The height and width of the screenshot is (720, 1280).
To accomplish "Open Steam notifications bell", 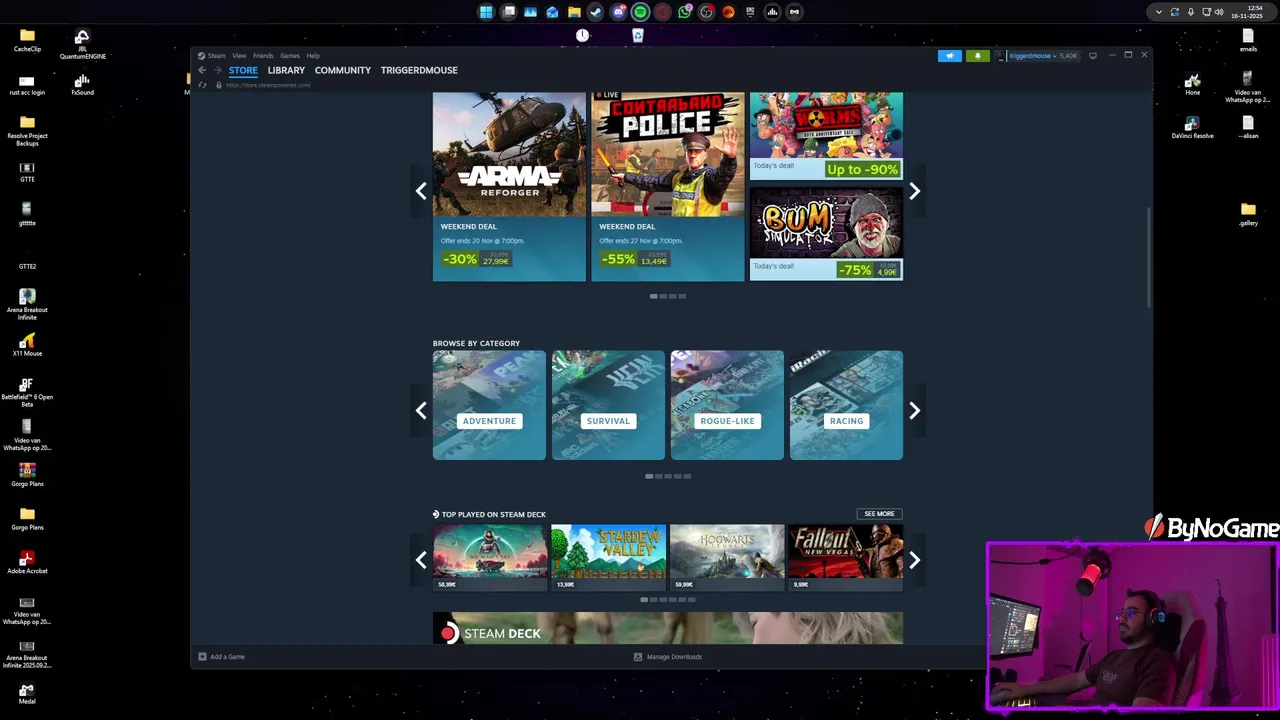I will click(978, 56).
